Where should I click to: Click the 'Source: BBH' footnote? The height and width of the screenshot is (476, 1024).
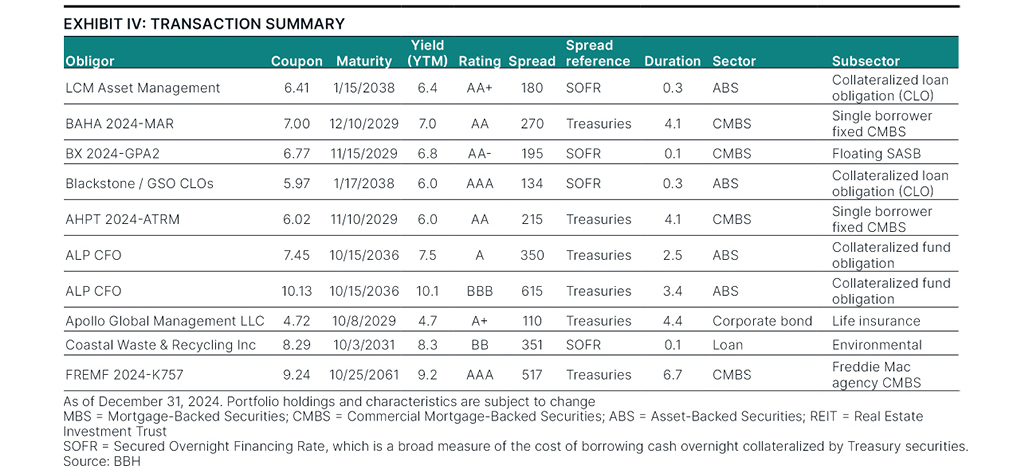[x=103, y=462]
